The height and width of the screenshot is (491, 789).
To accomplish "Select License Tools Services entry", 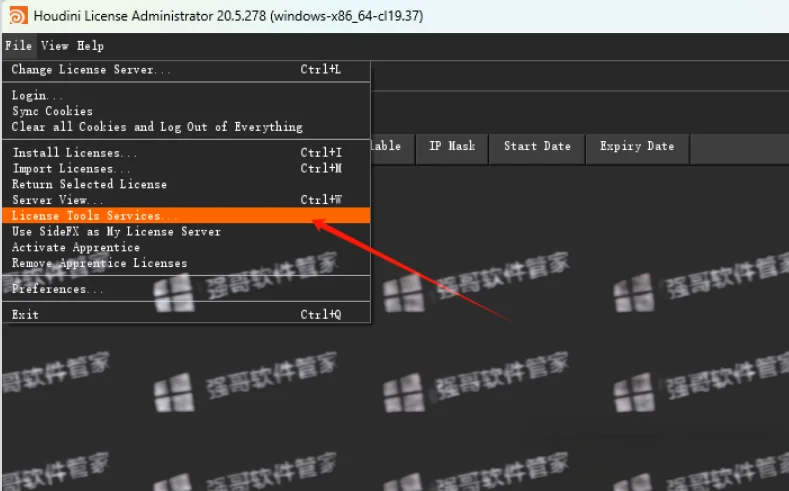I will pos(186,215).
